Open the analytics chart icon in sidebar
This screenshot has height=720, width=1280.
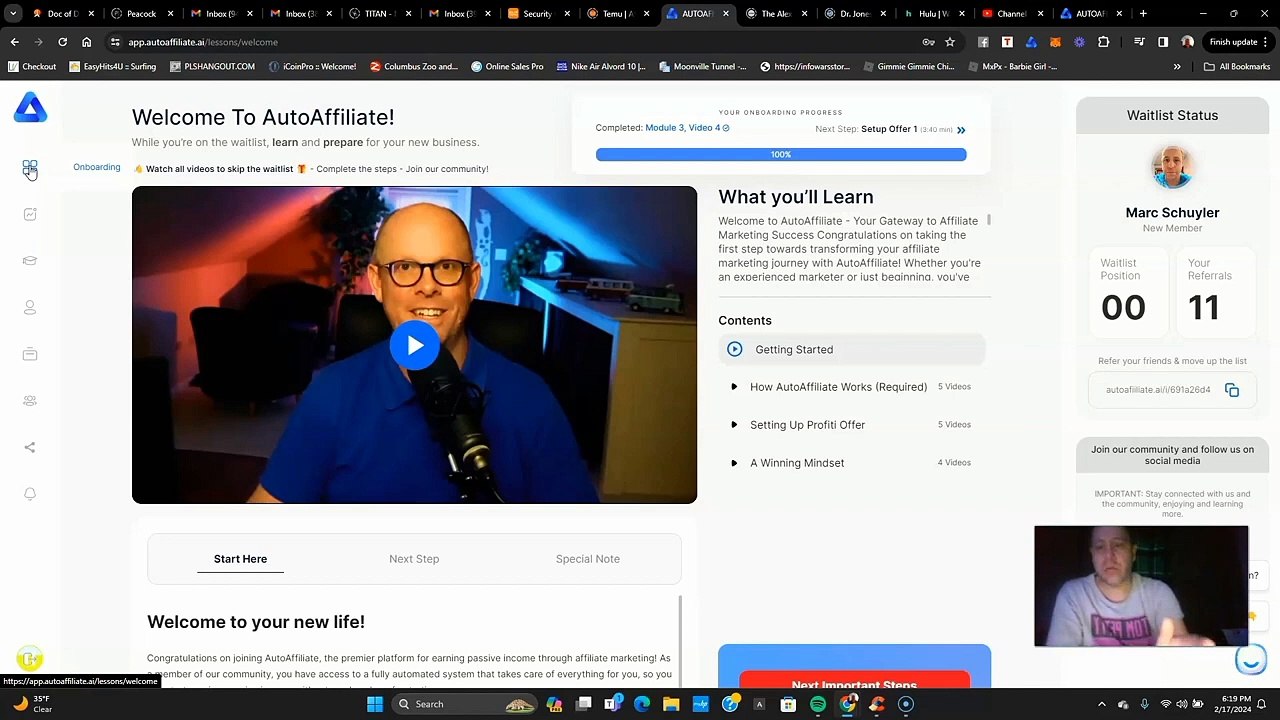coord(30,214)
